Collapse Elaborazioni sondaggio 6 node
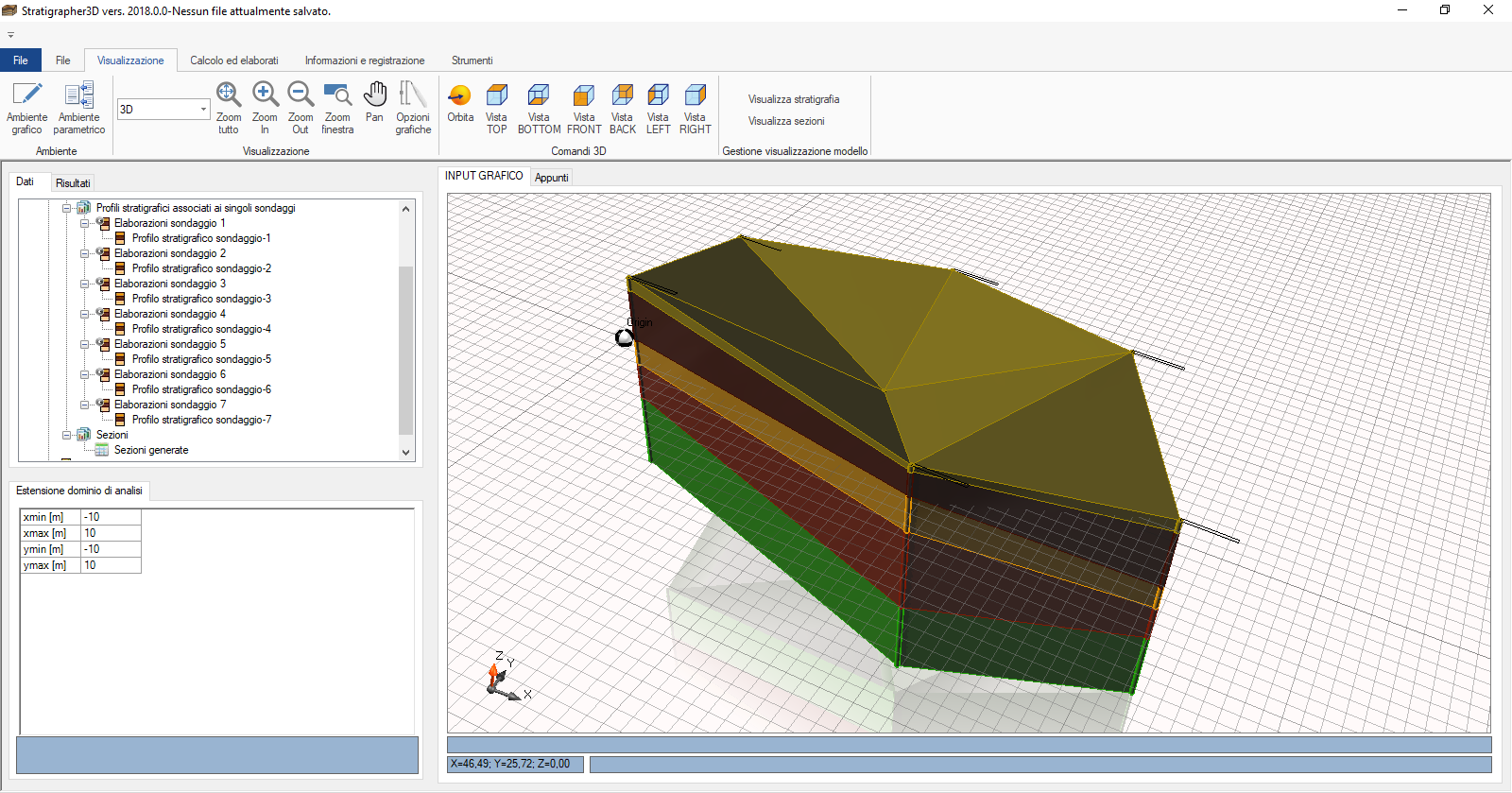The image size is (1512, 793). (85, 374)
